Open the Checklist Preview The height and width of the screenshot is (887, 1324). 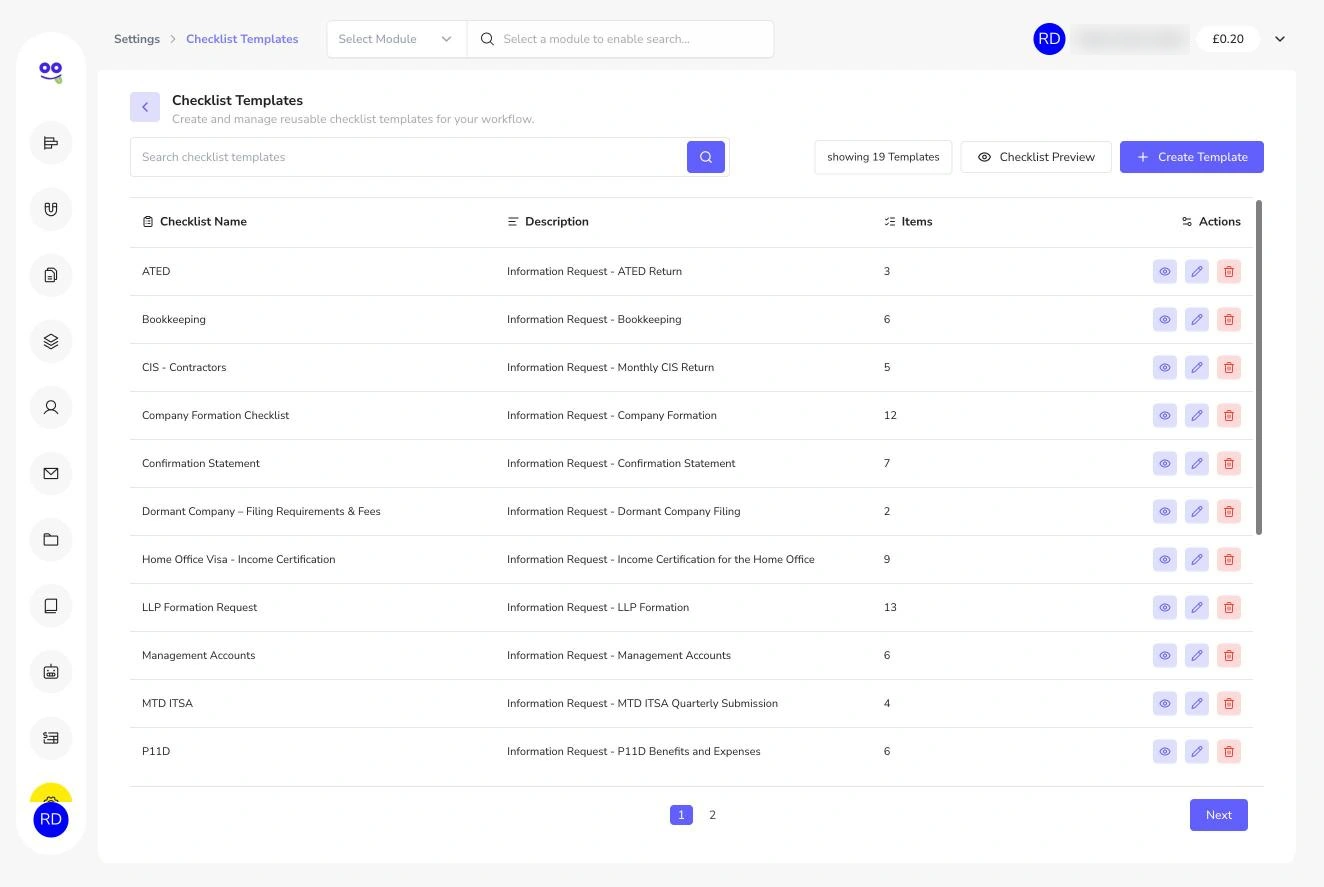tap(1036, 157)
